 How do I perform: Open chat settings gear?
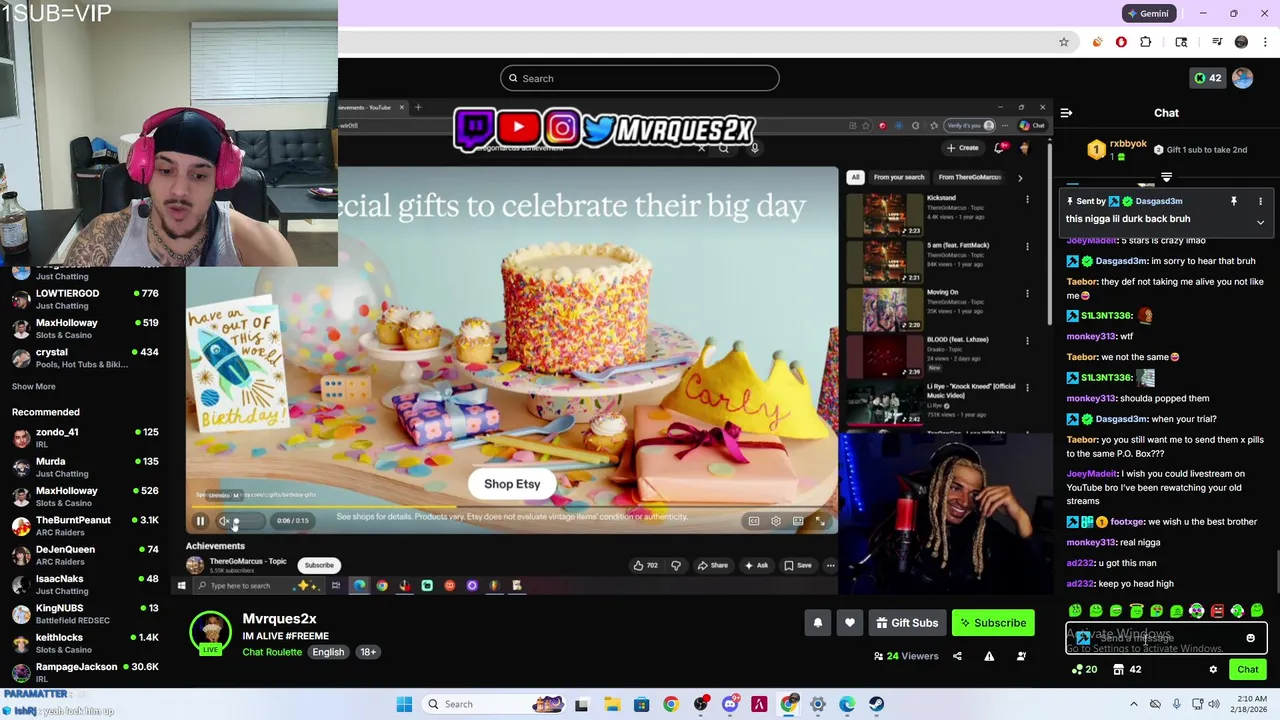pyautogui.click(x=1213, y=670)
